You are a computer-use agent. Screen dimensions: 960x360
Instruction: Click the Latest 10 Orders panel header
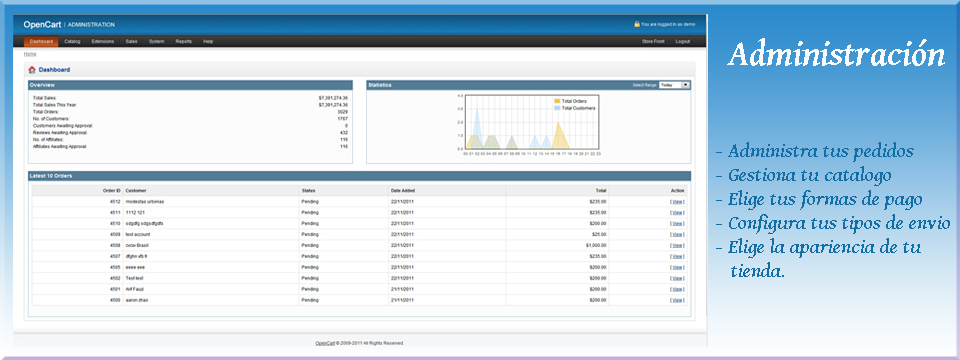pos(359,176)
